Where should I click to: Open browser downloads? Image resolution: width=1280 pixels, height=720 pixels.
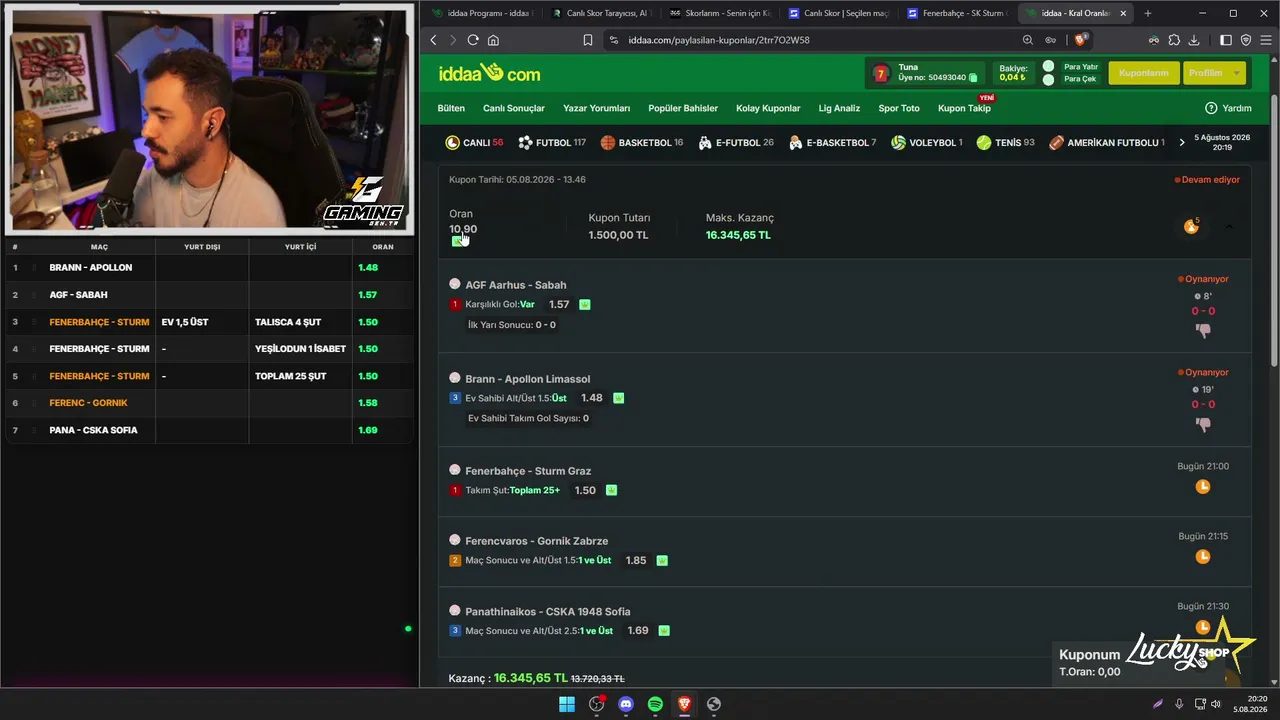(1194, 40)
